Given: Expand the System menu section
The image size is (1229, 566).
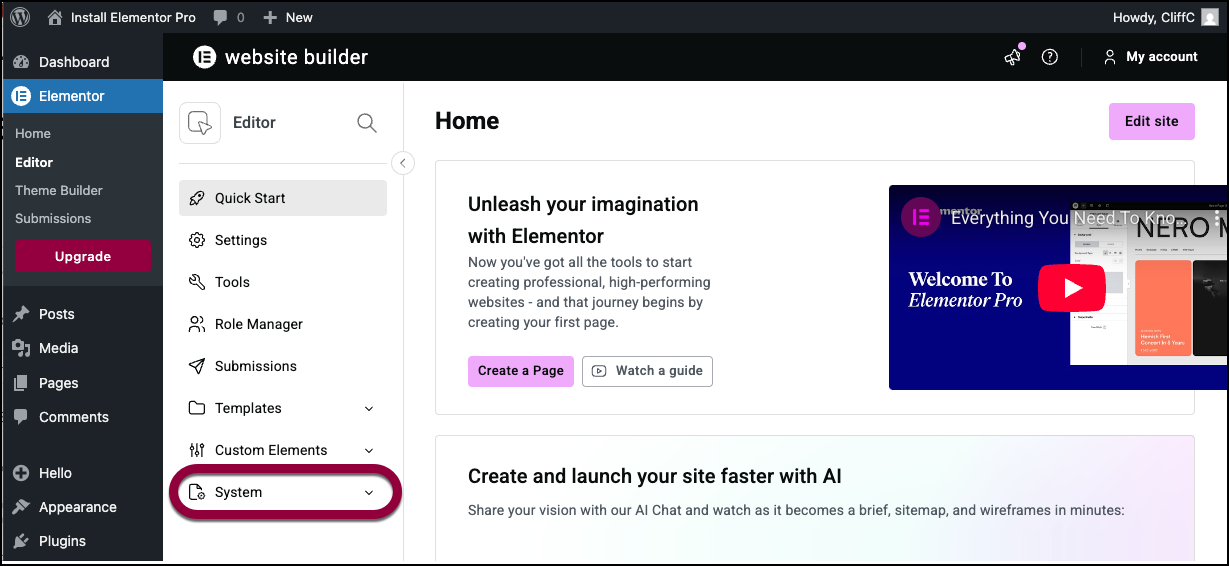Looking at the screenshot, I should click(283, 492).
